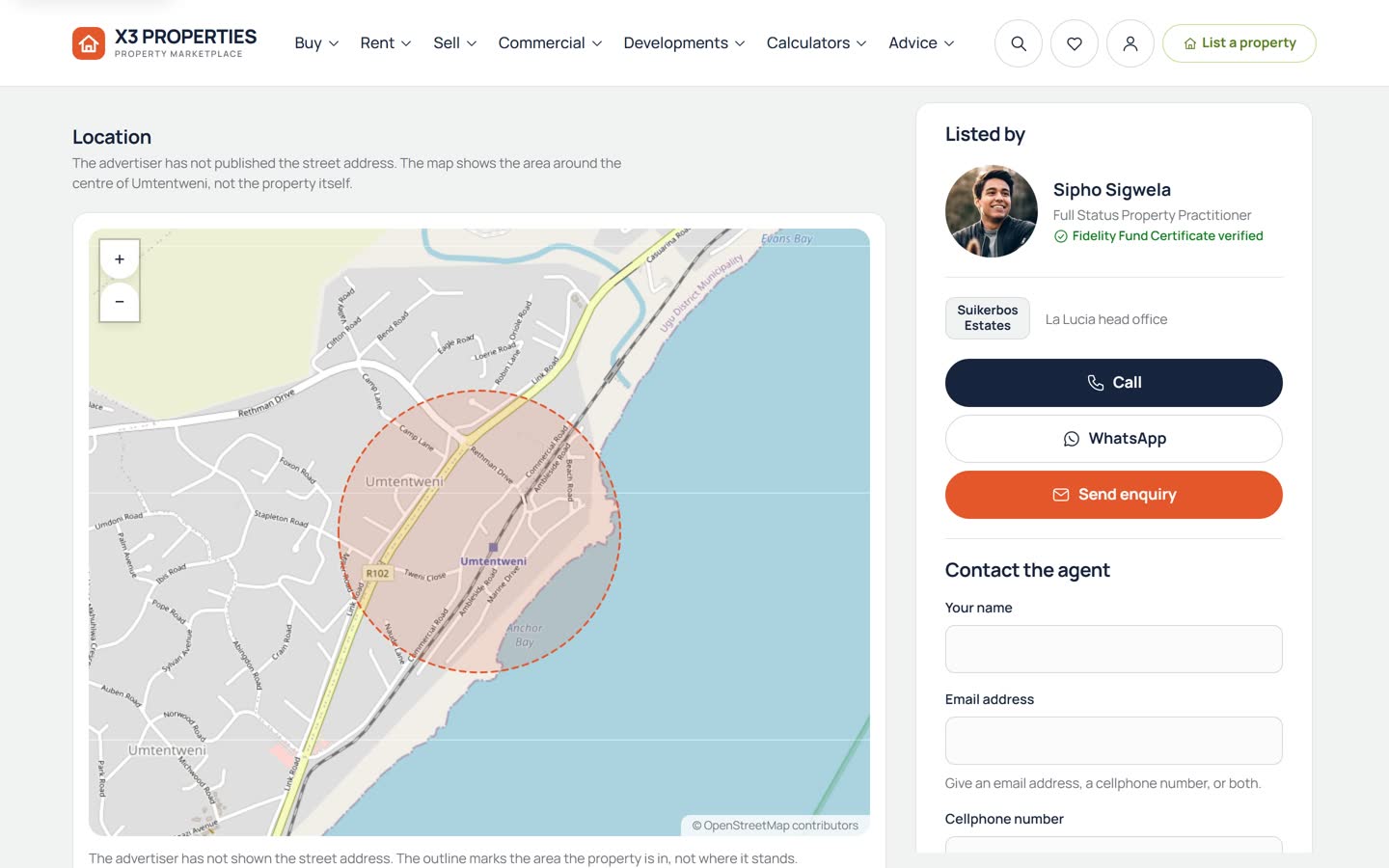The image size is (1389, 868).
Task: Click the Evans Bay label on map
Action: click(787, 238)
